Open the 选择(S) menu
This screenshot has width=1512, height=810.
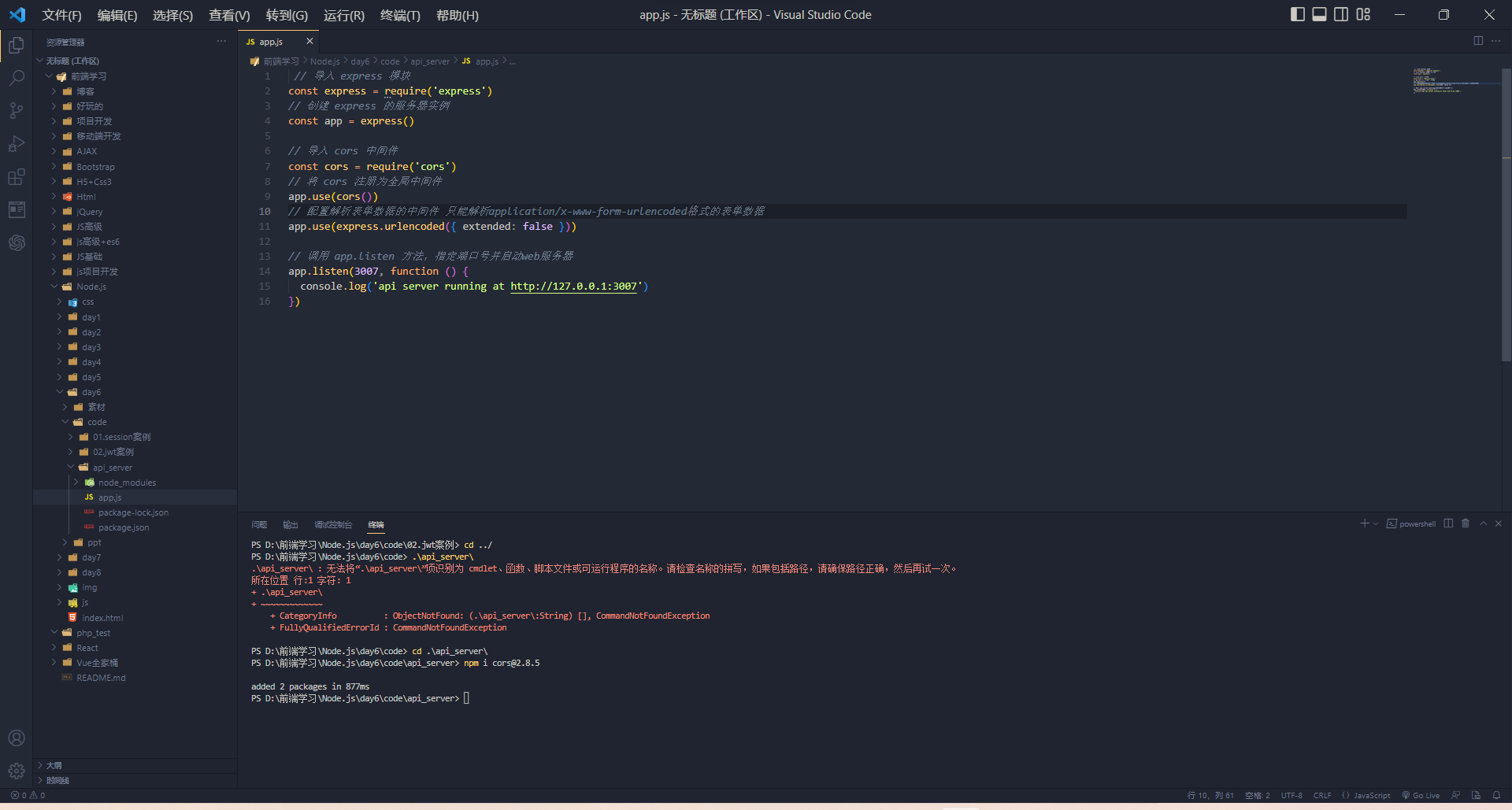tap(172, 15)
